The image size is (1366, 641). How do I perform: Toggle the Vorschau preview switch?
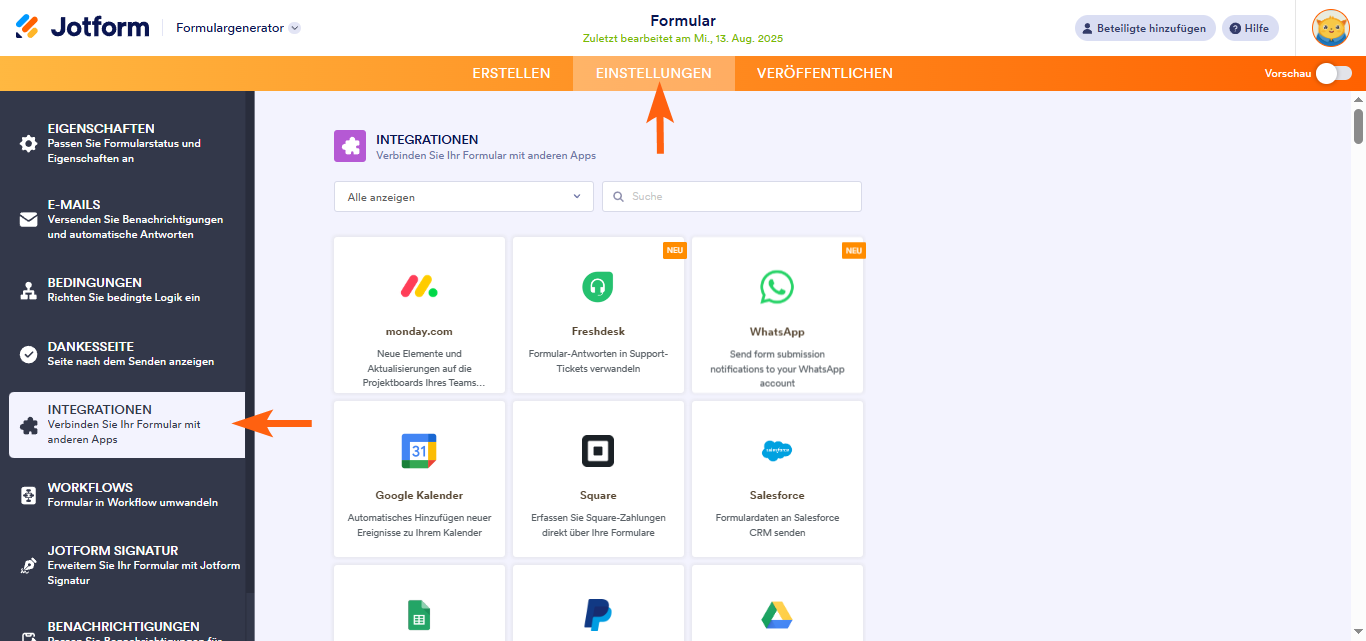point(1333,73)
